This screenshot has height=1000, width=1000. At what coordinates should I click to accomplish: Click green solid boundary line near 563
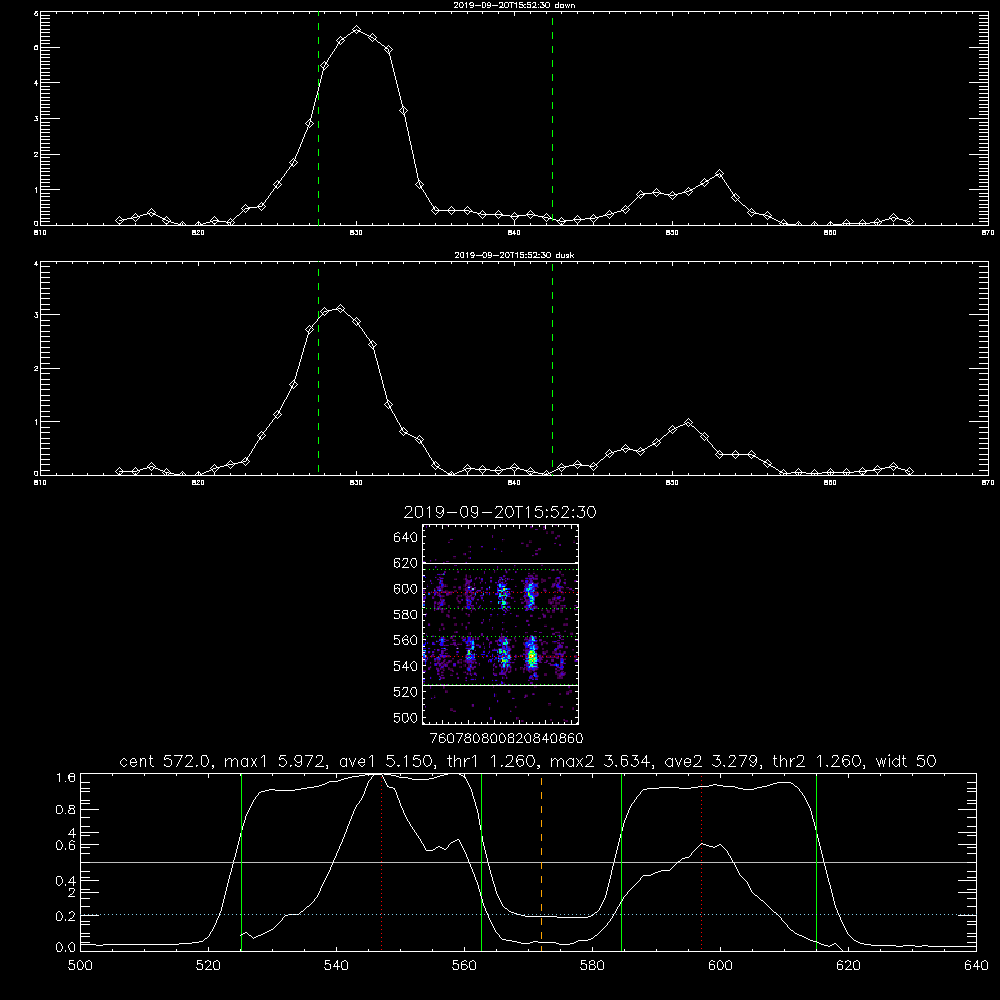pyautogui.click(x=482, y=861)
